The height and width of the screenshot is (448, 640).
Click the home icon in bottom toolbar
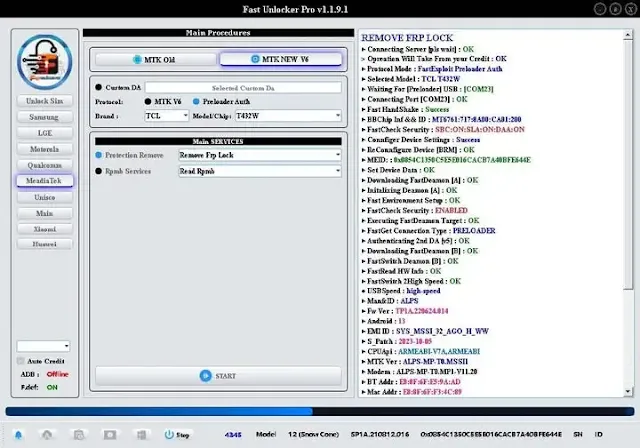[47, 435]
